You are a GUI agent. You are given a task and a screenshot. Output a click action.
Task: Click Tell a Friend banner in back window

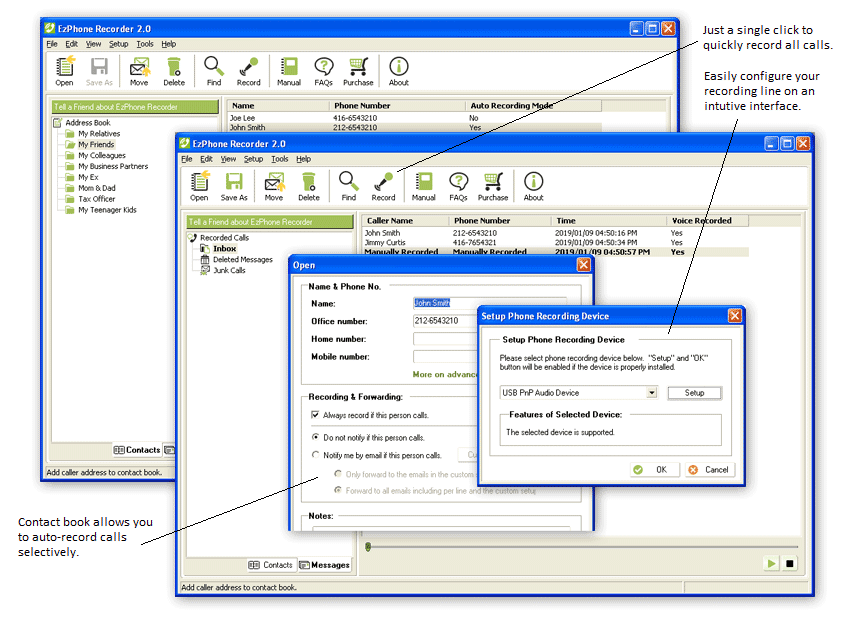click(135, 106)
